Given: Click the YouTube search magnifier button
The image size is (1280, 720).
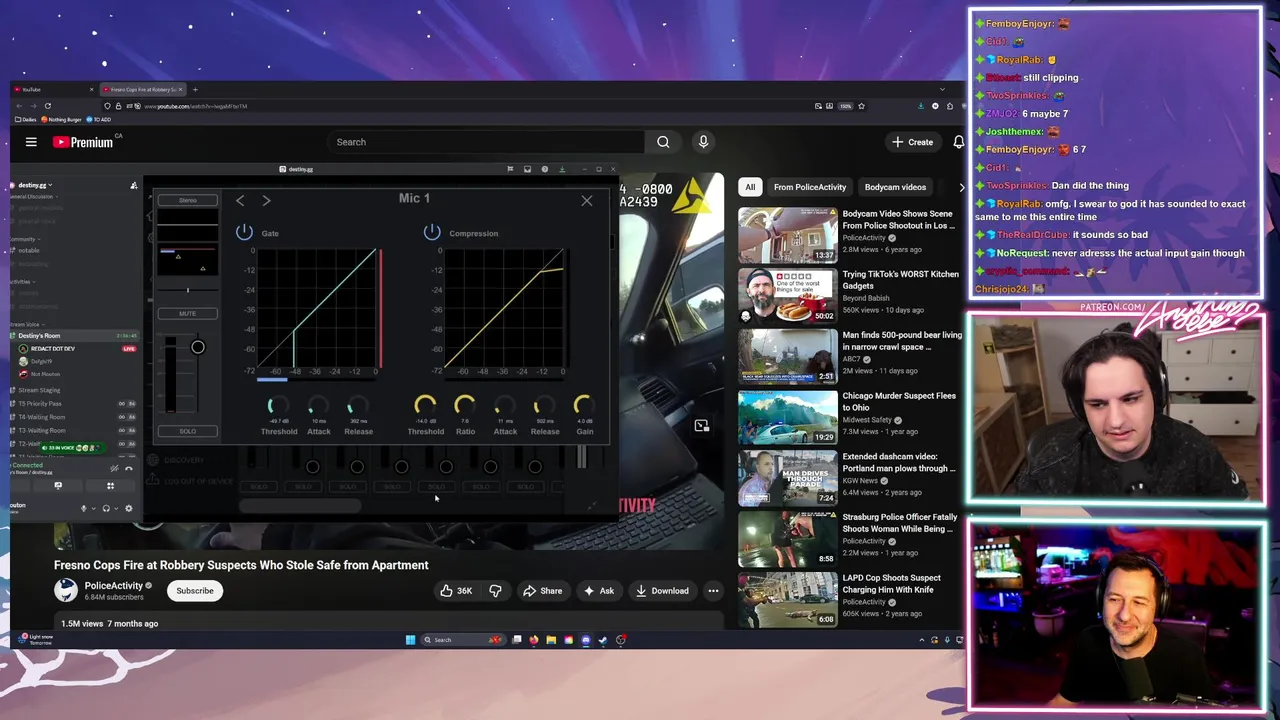Looking at the screenshot, I should click(663, 142).
